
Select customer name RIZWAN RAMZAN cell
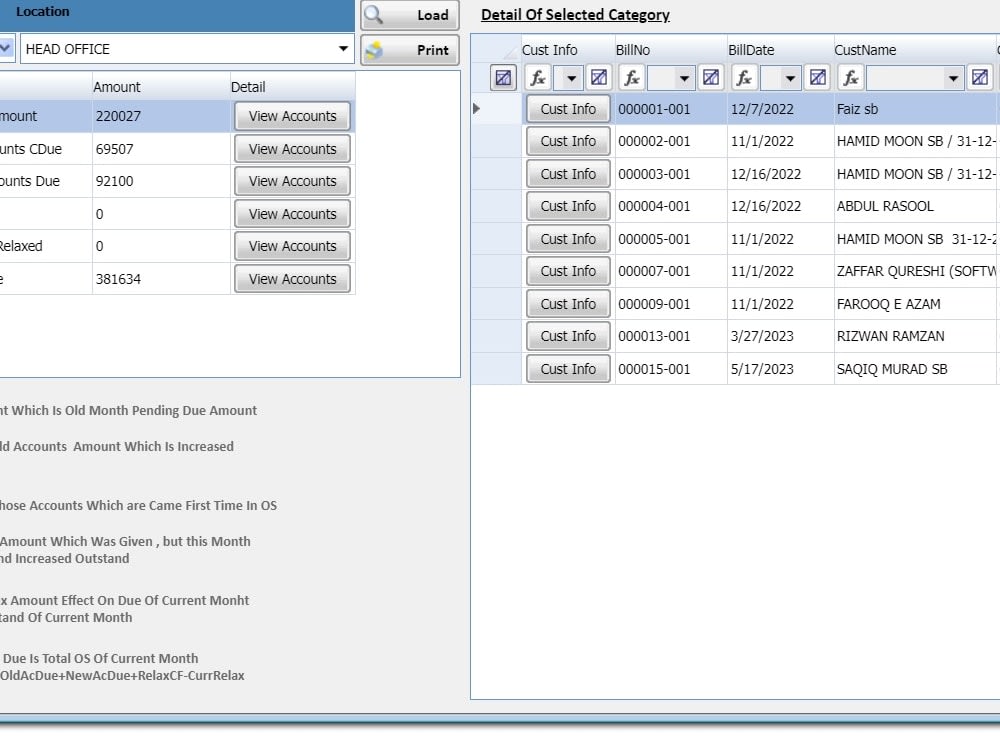pyautogui.click(x=915, y=336)
